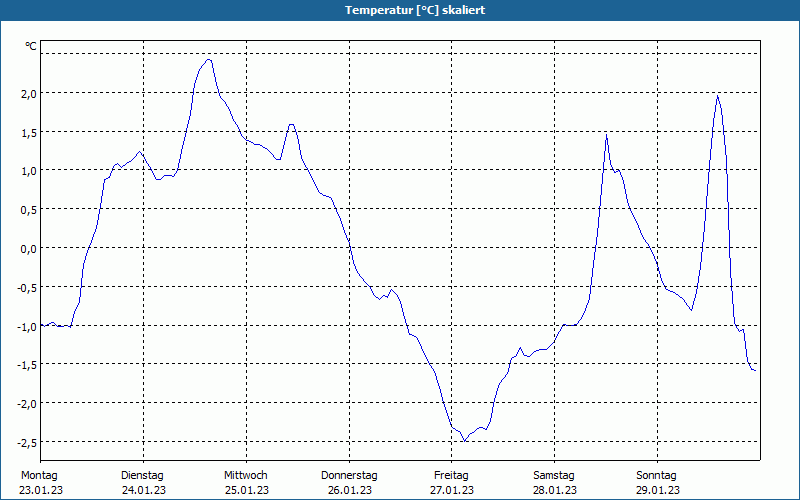The width and height of the screenshot is (800, 500).
Task: Click the highest temperature peak on Dienstag
Action: pyautogui.click(x=208, y=60)
